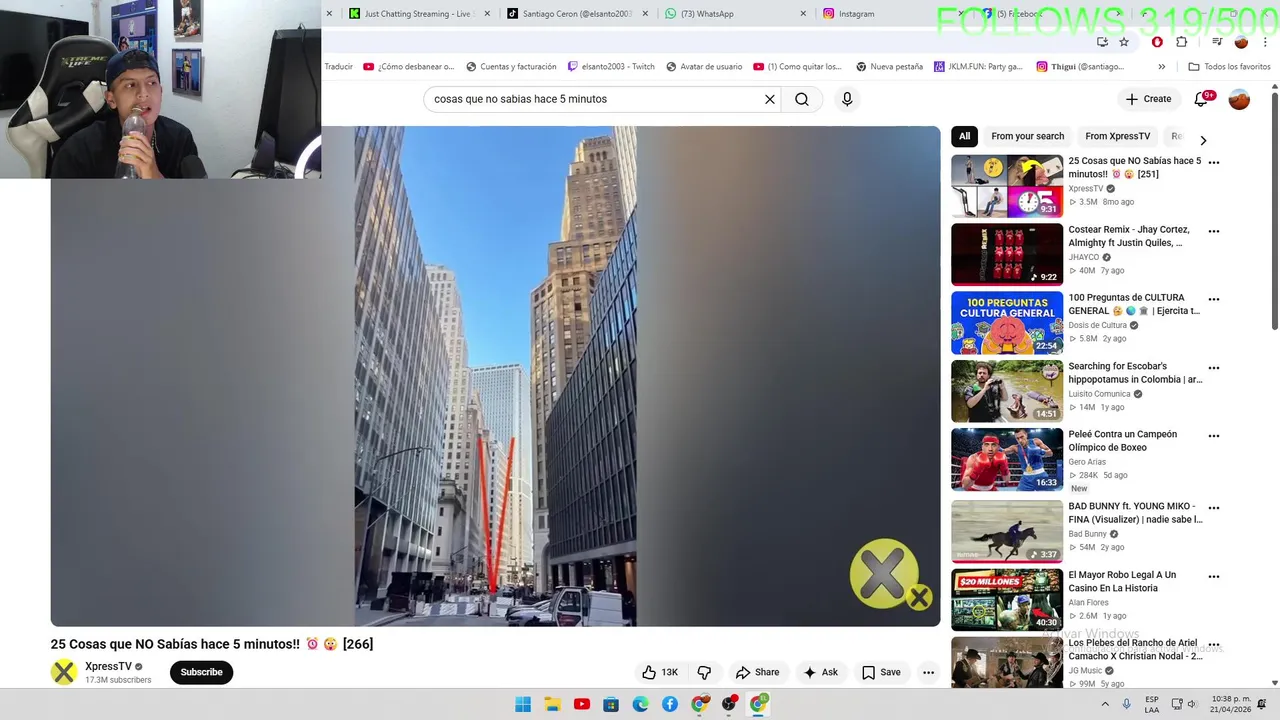The height and width of the screenshot is (720, 1280).
Task: Open the taskbar volume icon
Action: click(1192, 704)
